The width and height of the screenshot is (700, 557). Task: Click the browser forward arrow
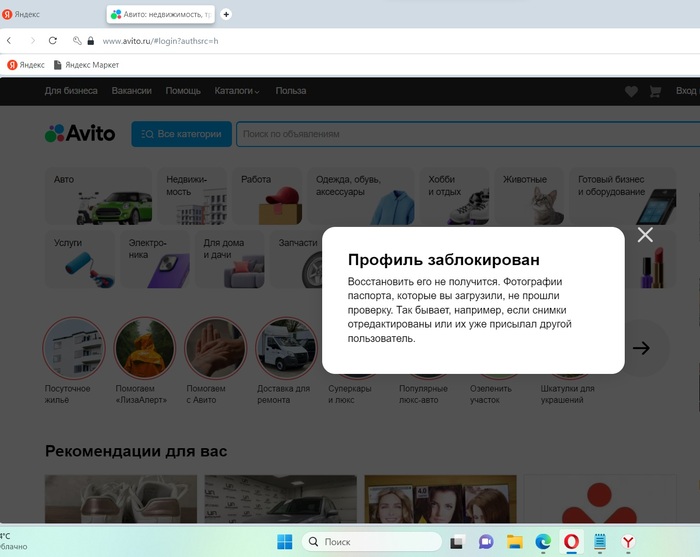[32, 41]
